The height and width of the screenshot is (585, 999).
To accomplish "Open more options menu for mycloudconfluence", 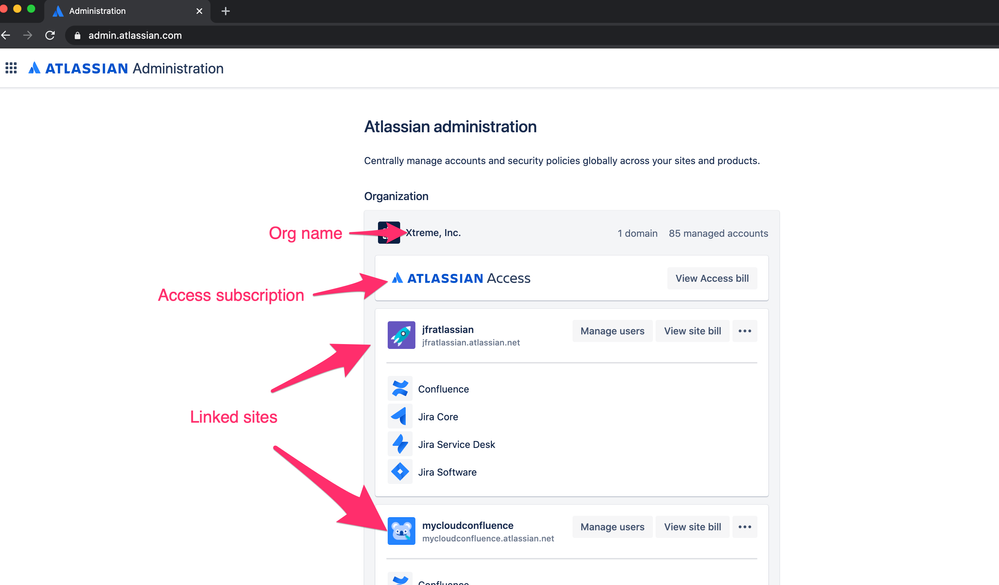I will pyautogui.click(x=745, y=526).
